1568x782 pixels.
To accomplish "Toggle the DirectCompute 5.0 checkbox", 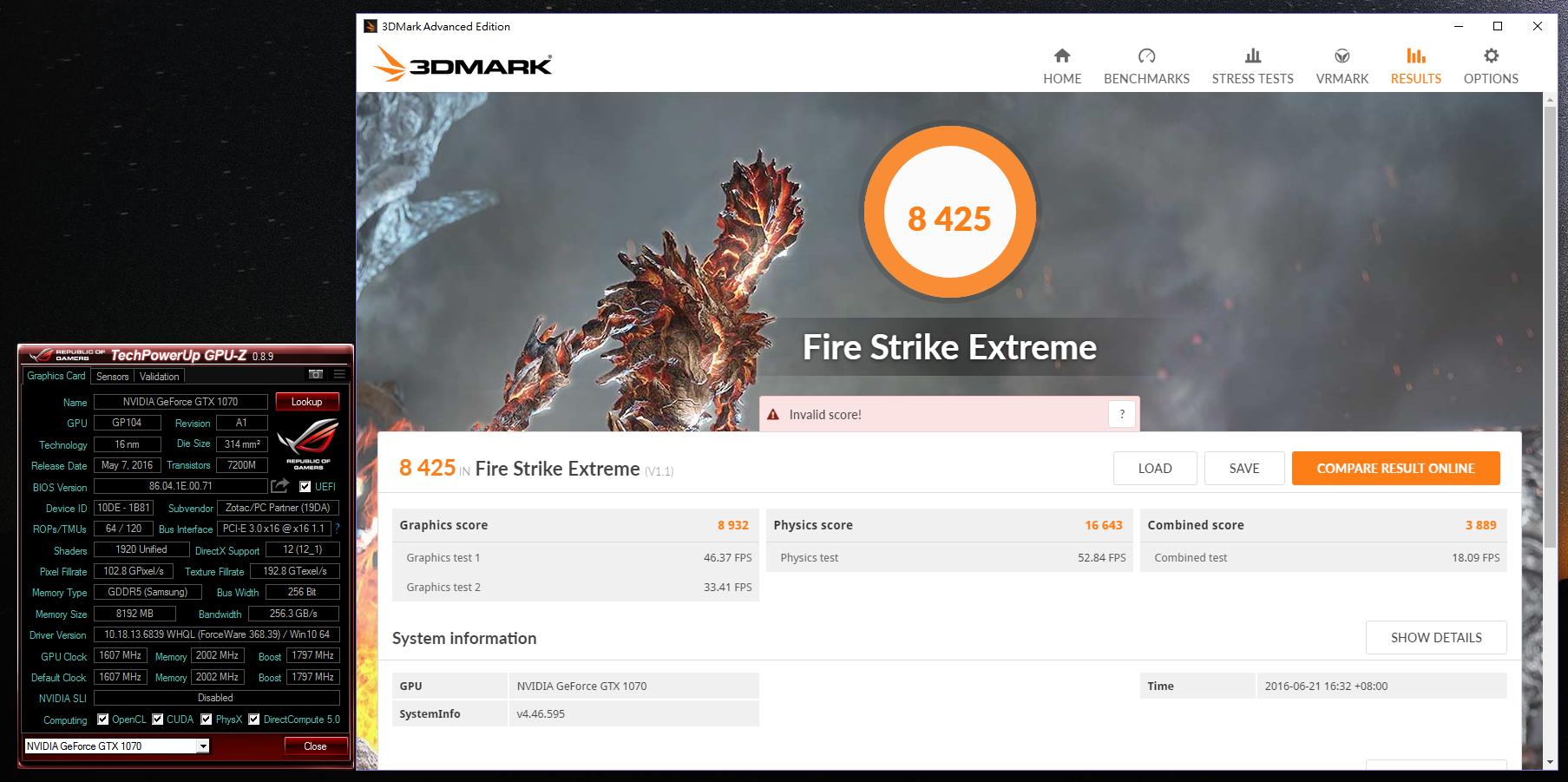I will coord(254,720).
